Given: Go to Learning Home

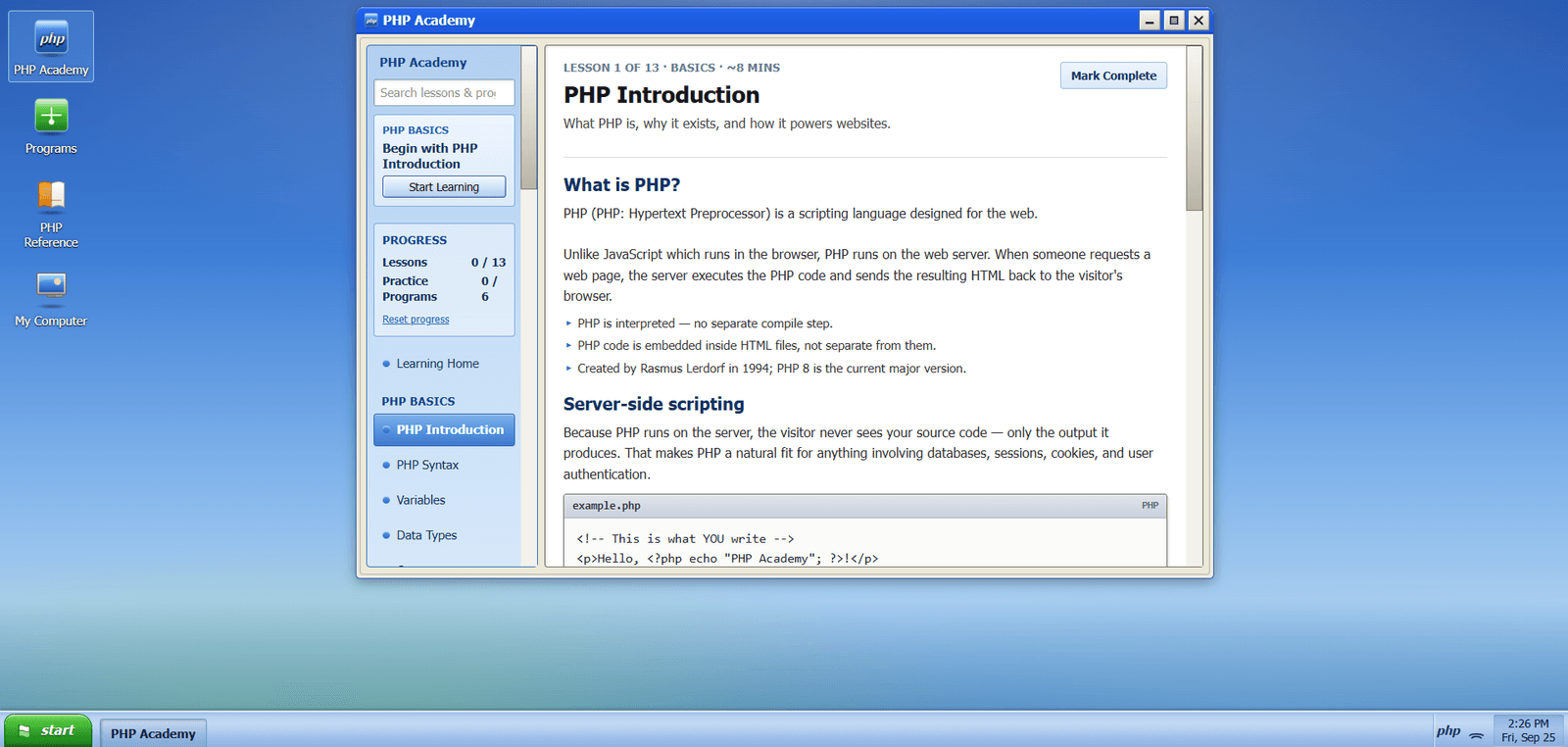Looking at the screenshot, I should pos(444,364).
